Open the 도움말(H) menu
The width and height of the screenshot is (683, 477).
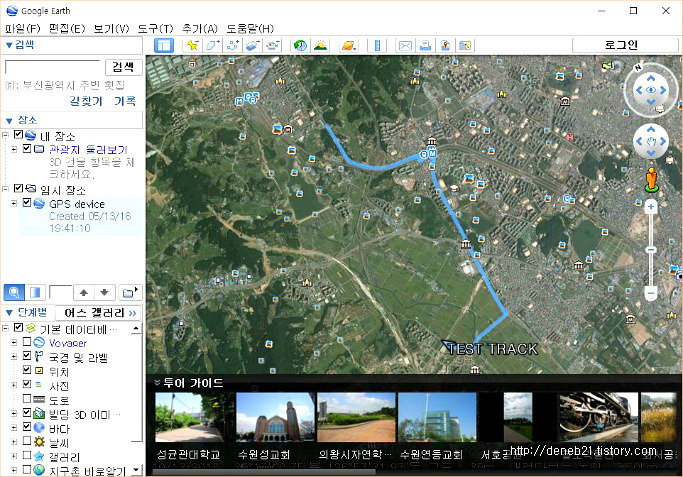click(x=250, y=29)
